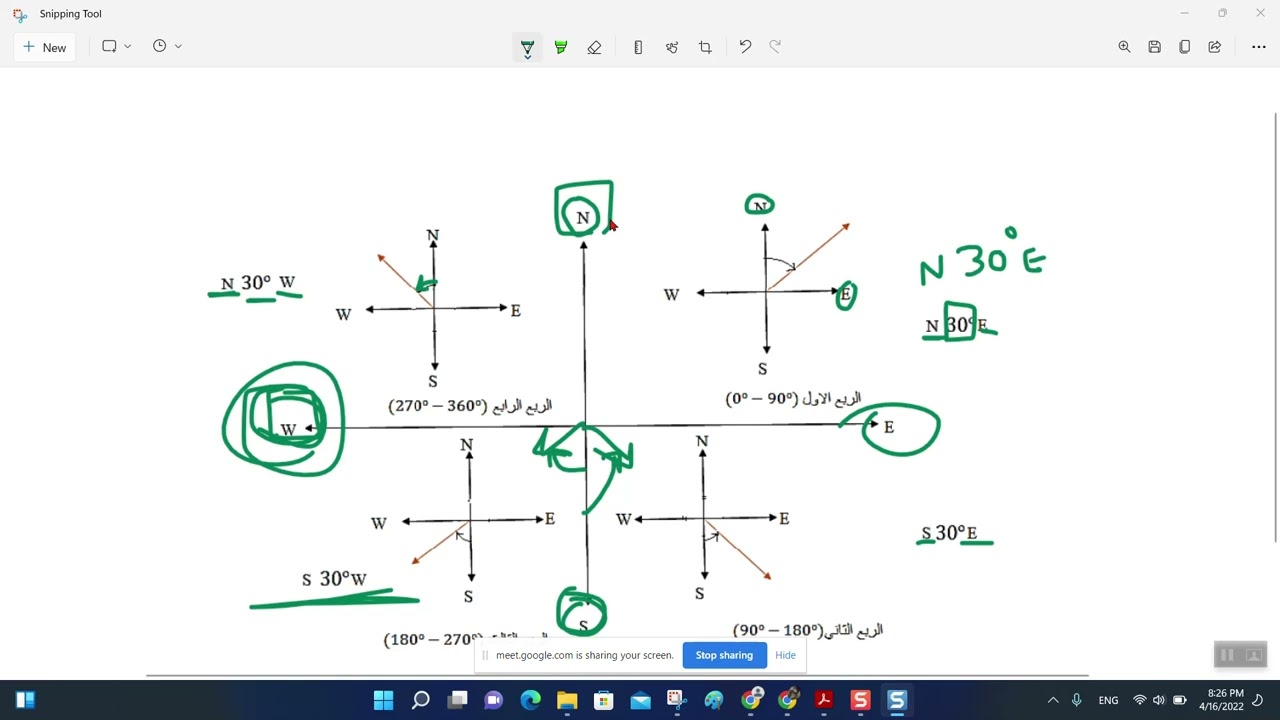The image size is (1280, 720).
Task: Toggle Touch writing tool
Action: (672, 47)
